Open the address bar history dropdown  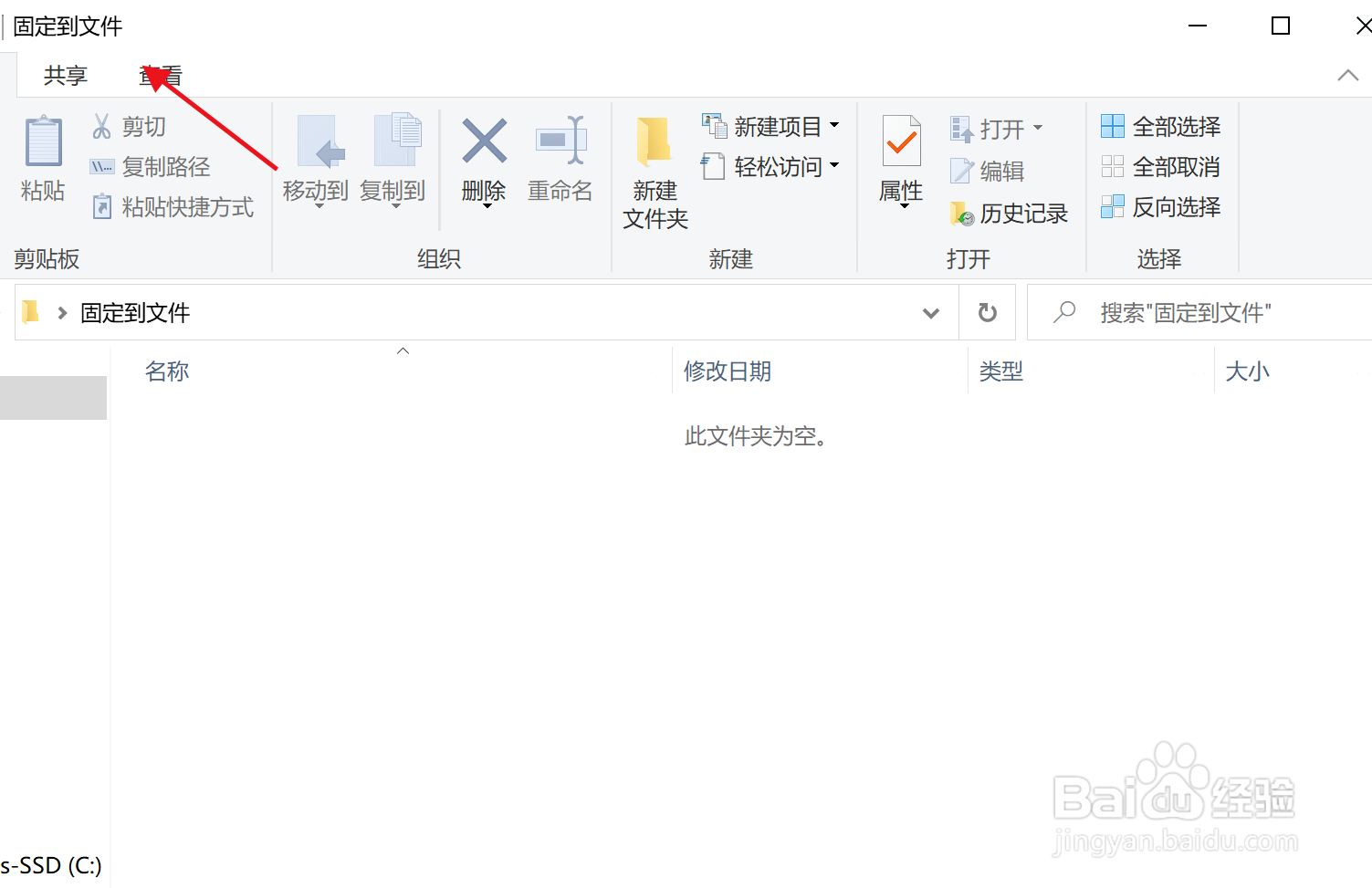931,313
